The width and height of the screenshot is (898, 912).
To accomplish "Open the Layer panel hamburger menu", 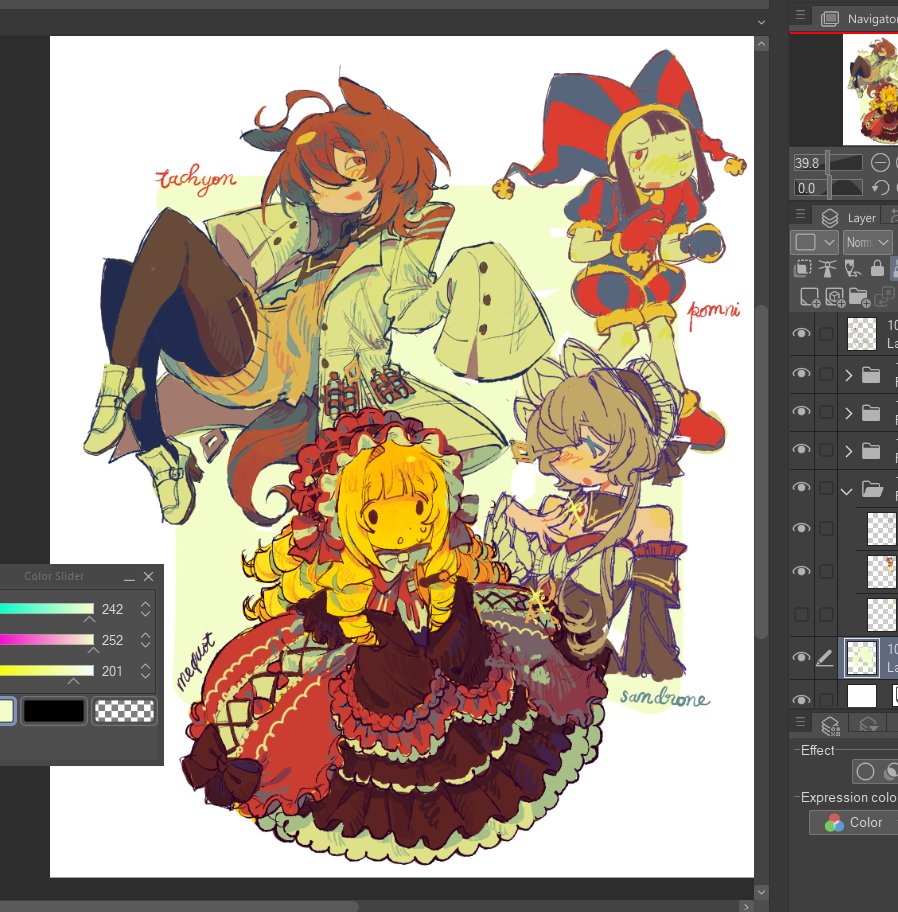I will click(x=800, y=214).
